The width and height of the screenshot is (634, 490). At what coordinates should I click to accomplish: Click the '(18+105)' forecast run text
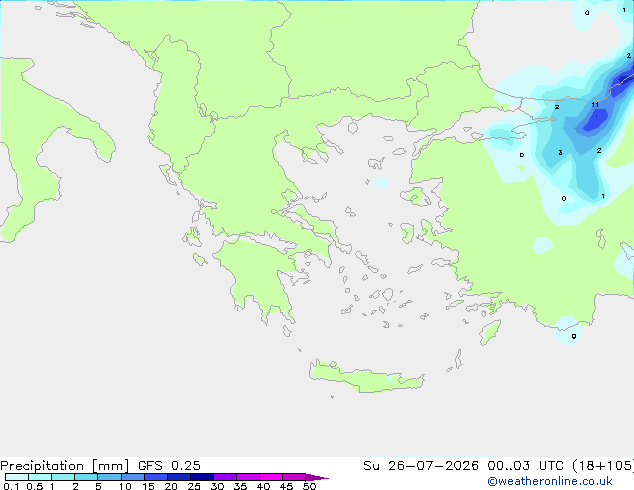pyautogui.click(x=603, y=466)
